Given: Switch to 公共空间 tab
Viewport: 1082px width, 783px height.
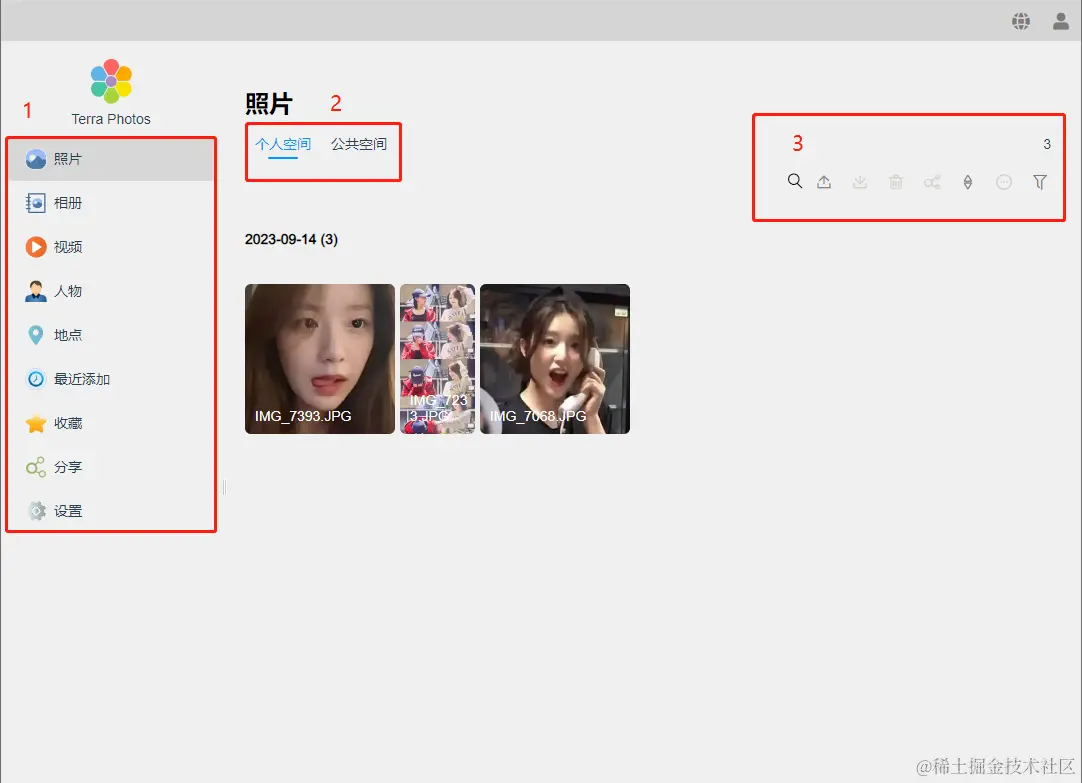Looking at the screenshot, I should (x=359, y=144).
